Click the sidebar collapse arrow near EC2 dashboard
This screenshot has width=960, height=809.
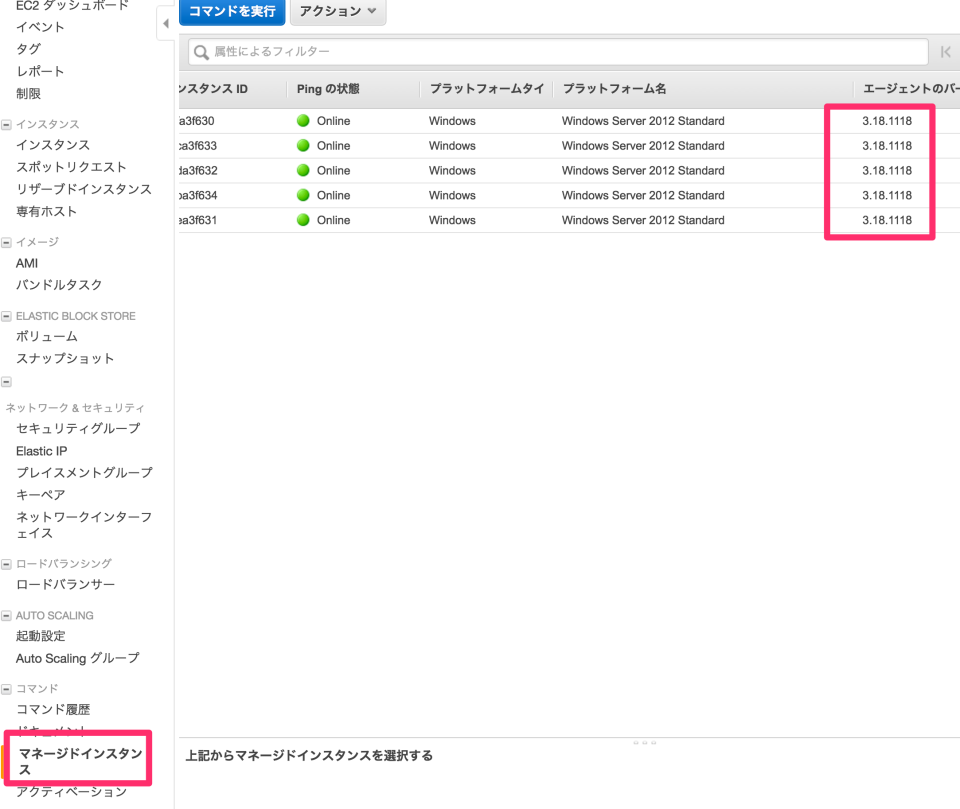pyautogui.click(x=164, y=22)
